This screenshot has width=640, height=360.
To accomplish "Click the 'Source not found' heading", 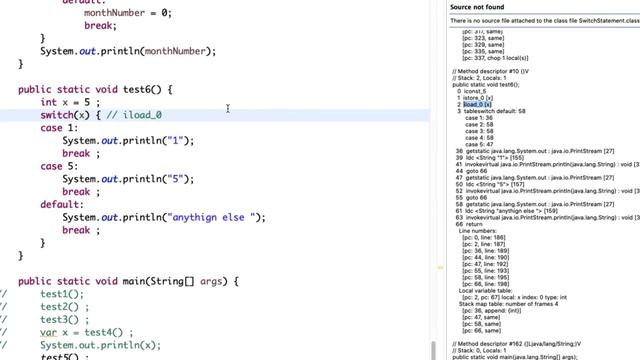I will click(x=477, y=7).
